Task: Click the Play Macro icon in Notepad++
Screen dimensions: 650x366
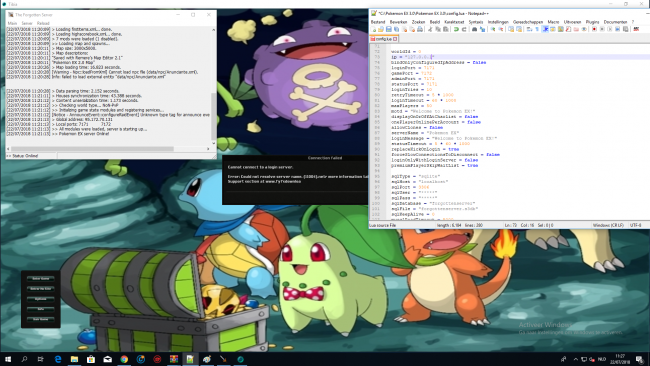Action: click(x=609, y=29)
